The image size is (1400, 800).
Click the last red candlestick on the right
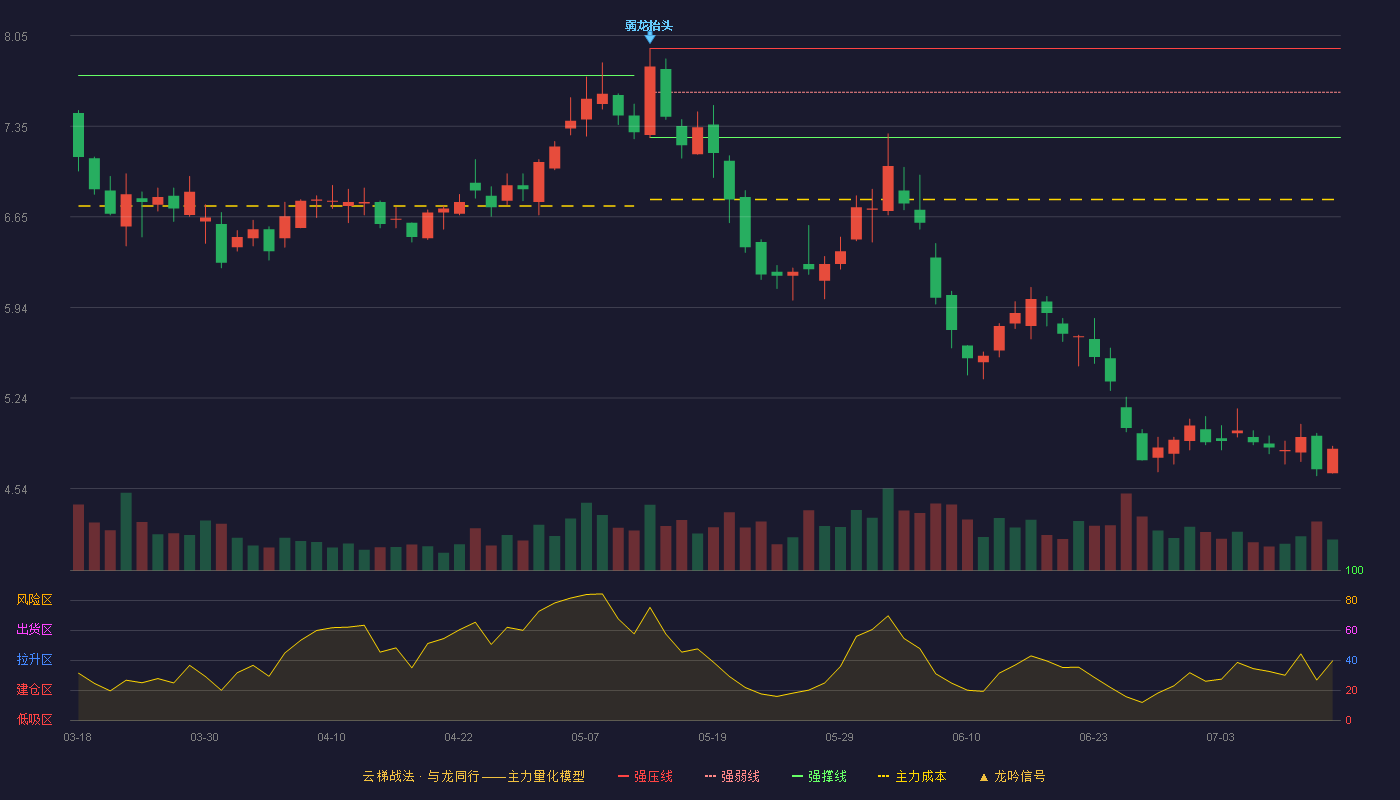[x=1332, y=461]
